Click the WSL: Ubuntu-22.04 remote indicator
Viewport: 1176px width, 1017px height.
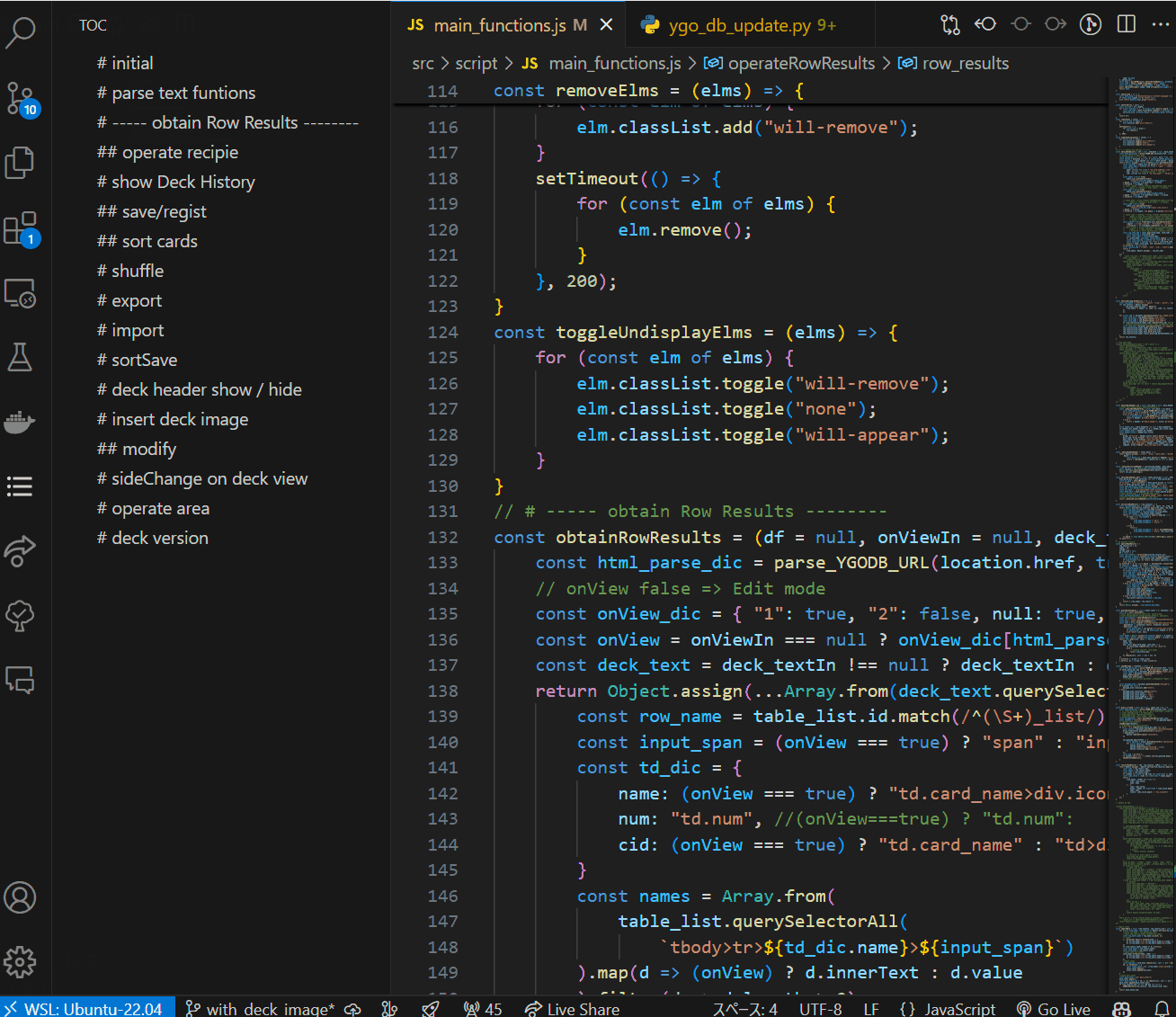tap(87, 1008)
